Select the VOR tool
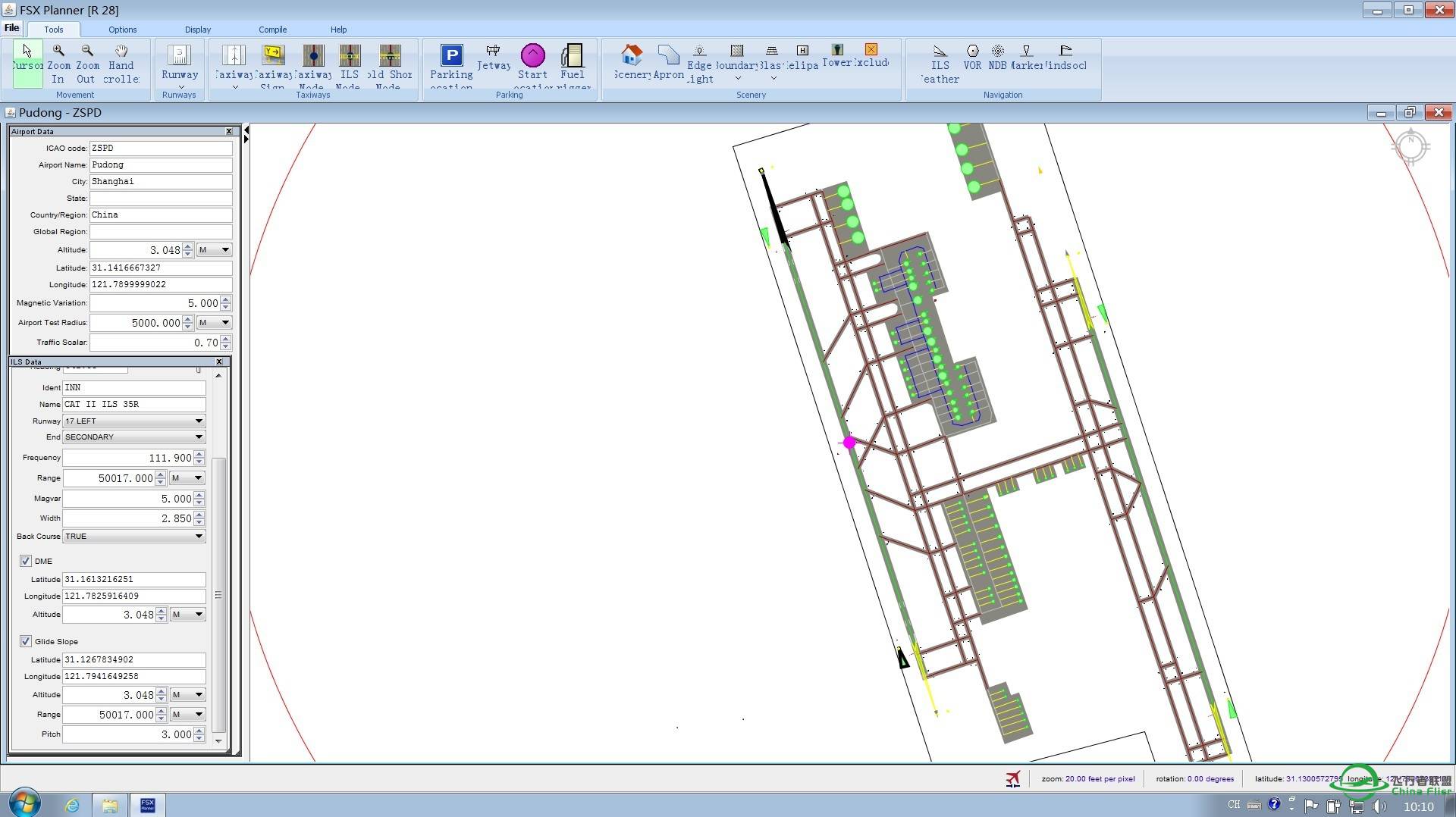The image size is (1456, 817). (x=972, y=58)
